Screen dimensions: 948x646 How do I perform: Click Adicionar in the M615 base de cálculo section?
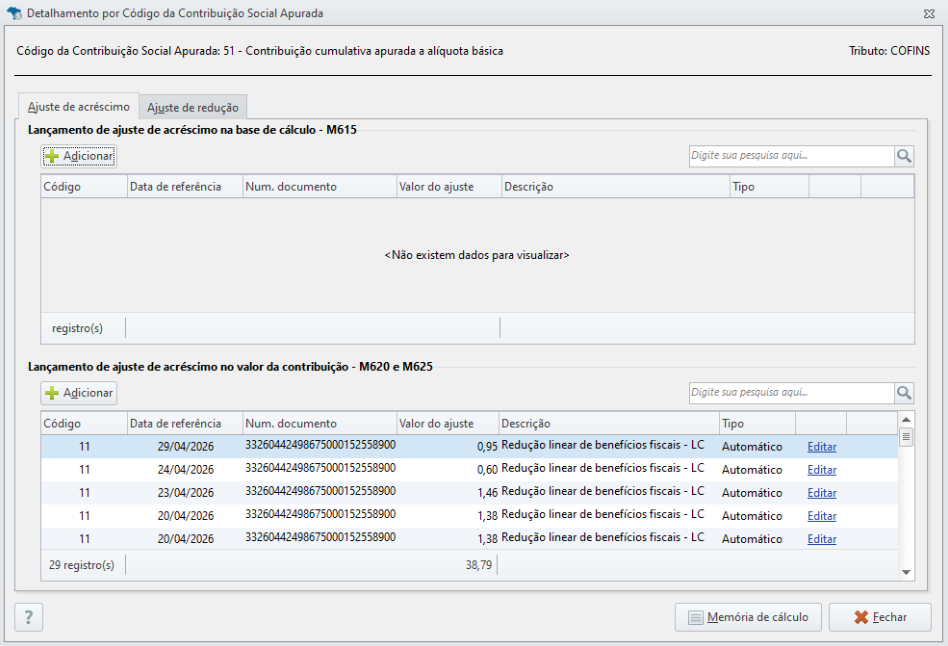[79, 156]
